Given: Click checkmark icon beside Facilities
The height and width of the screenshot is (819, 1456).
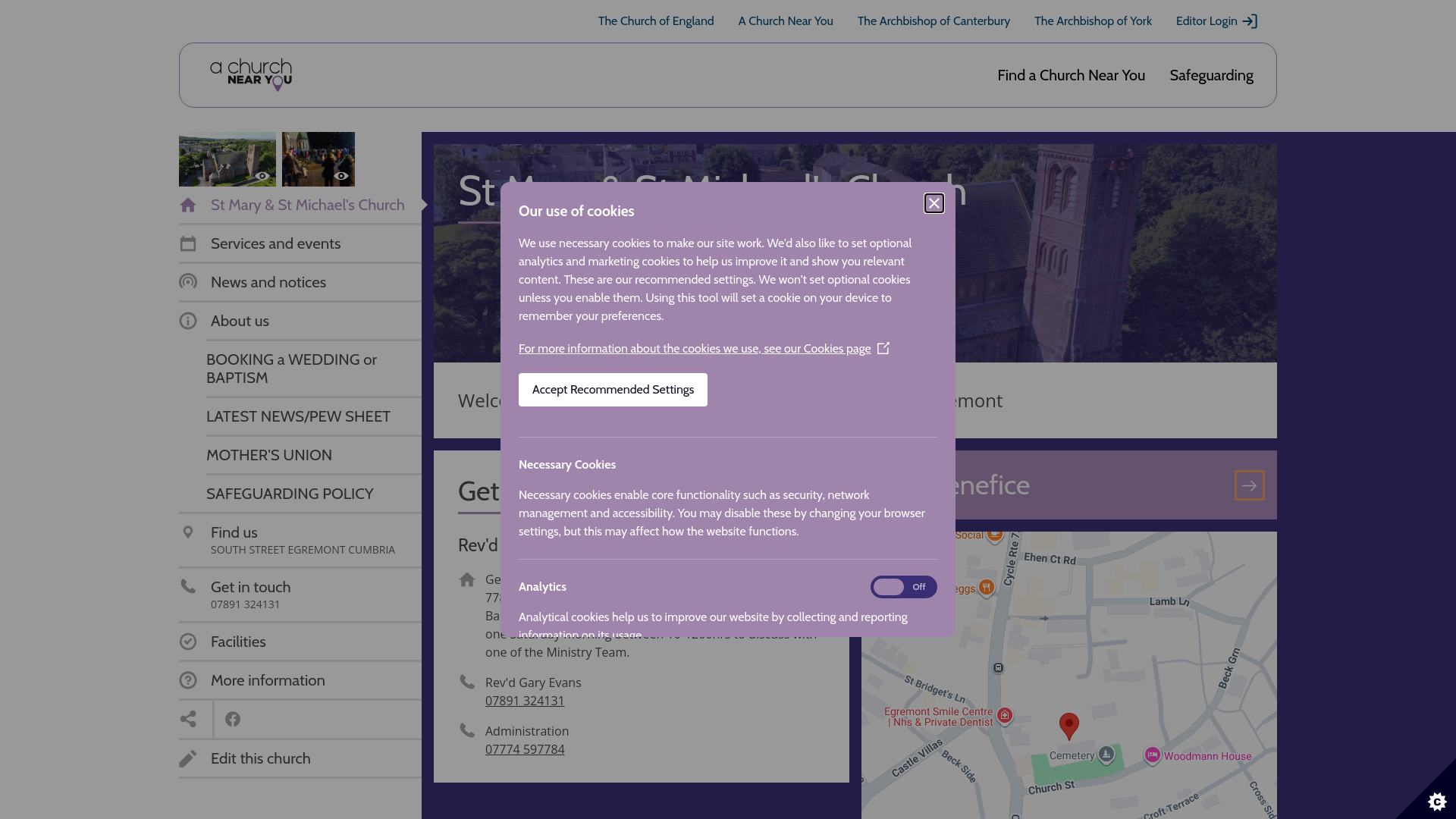Looking at the screenshot, I should 188,642.
